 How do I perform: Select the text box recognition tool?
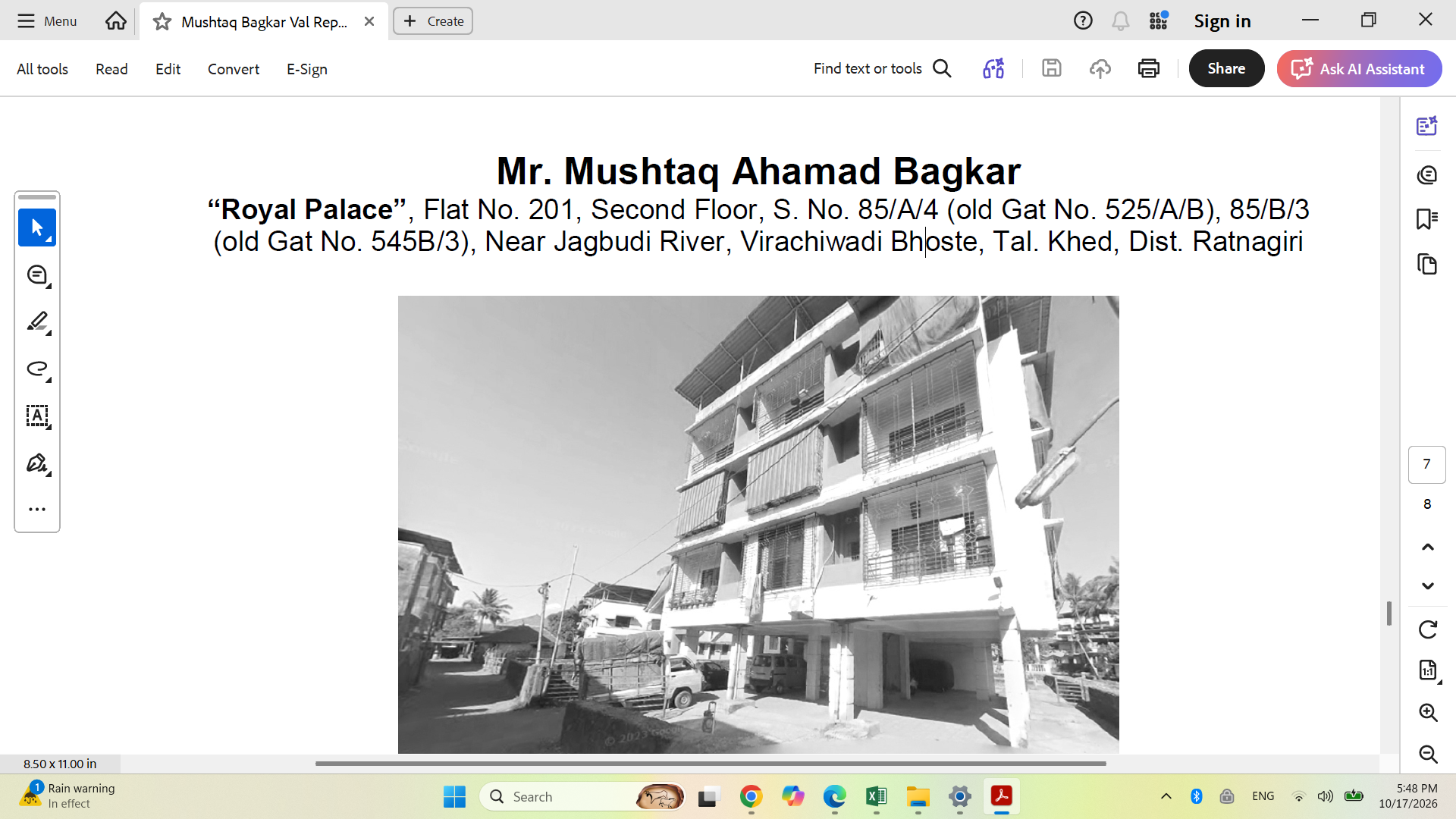click(x=37, y=416)
